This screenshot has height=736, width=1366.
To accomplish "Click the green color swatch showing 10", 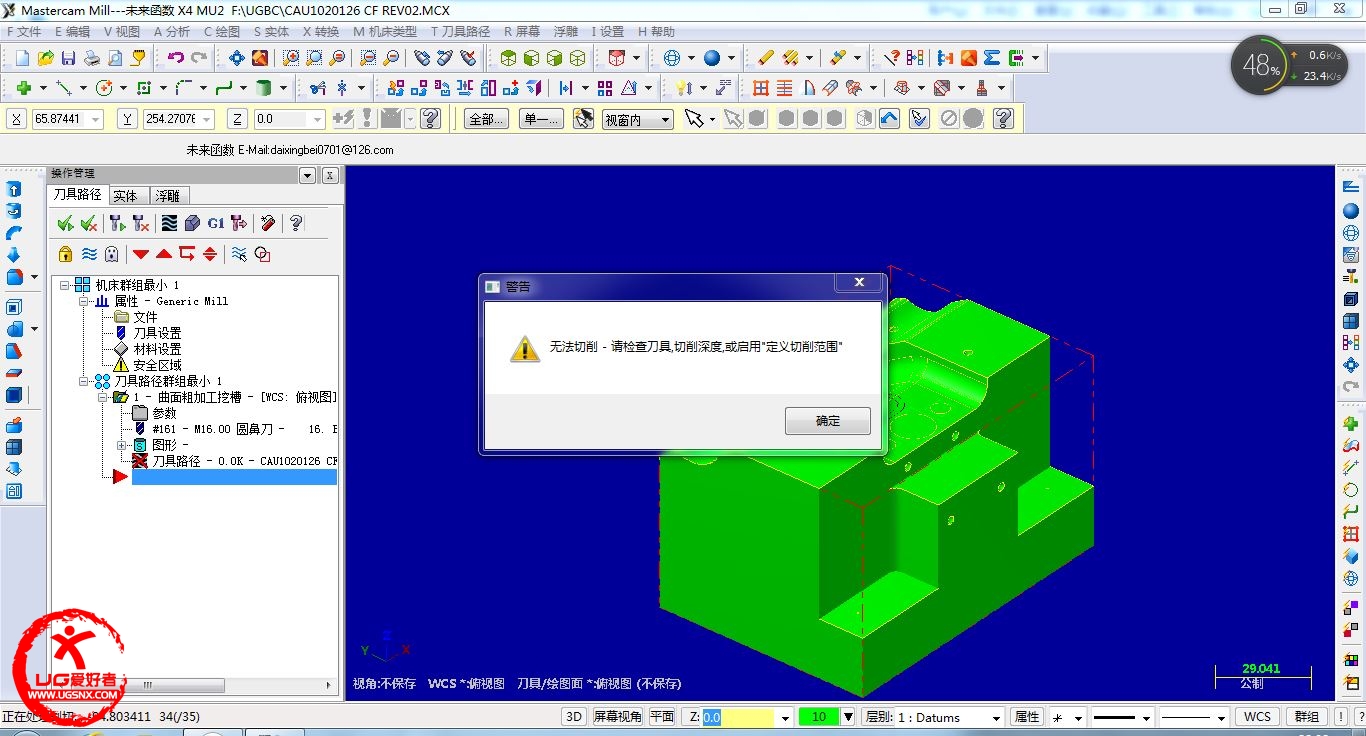I will tap(819, 717).
